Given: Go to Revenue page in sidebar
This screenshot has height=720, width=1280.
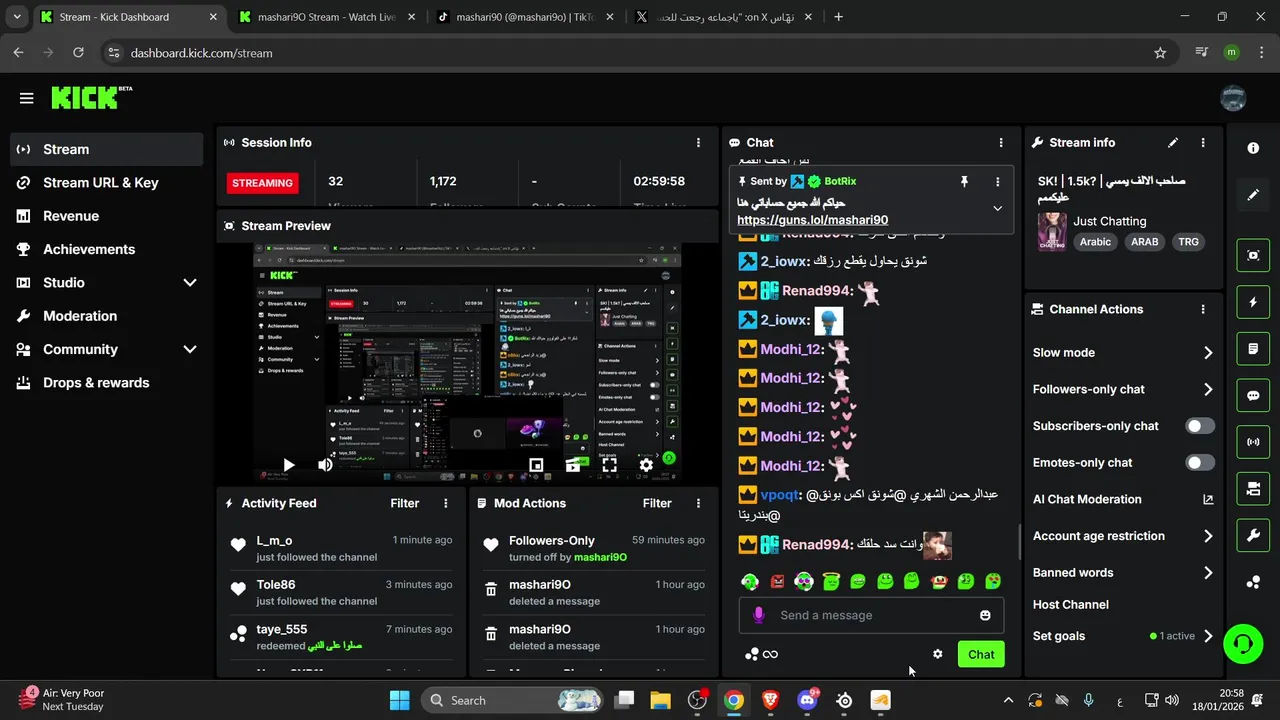Looking at the screenshot, I should 106,216.
